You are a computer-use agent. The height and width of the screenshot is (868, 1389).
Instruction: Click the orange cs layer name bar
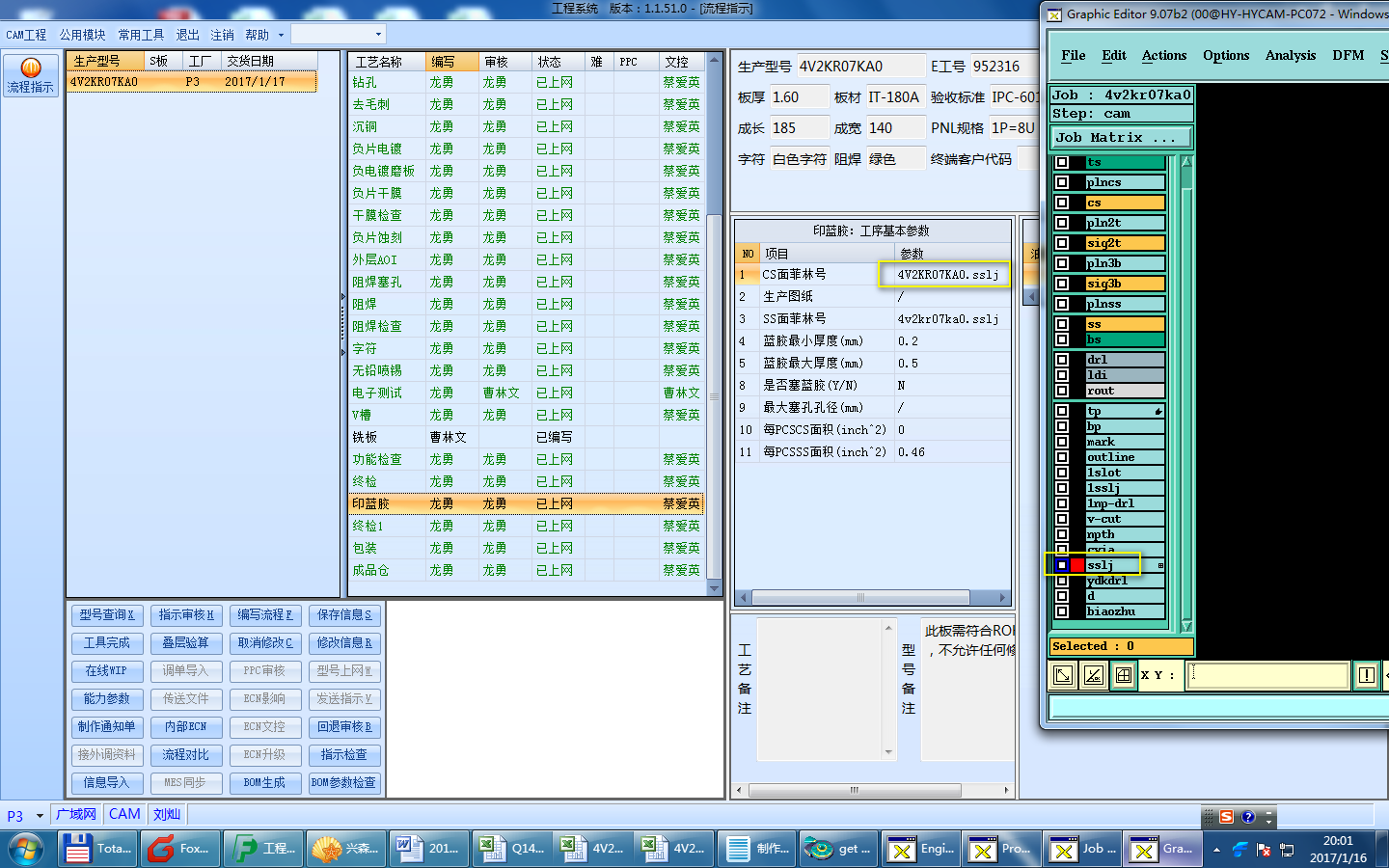[x=1126, y=203]
